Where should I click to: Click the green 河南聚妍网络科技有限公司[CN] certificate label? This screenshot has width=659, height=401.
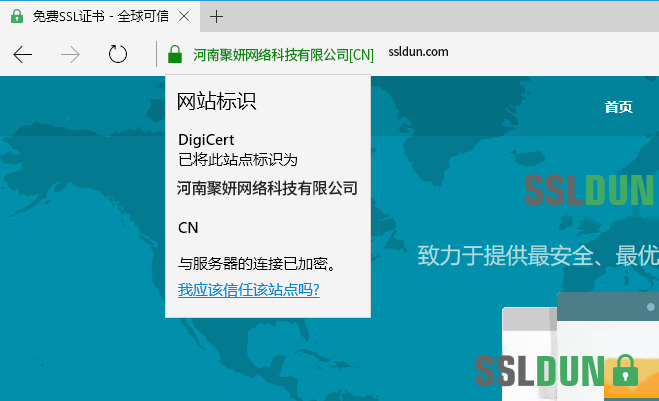click(x=283, y=54)
